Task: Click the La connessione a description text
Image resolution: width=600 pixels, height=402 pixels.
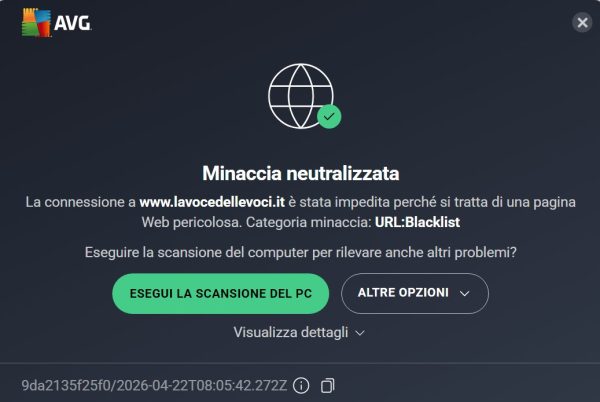Action: pyautogui.click(x=81, y=202)
